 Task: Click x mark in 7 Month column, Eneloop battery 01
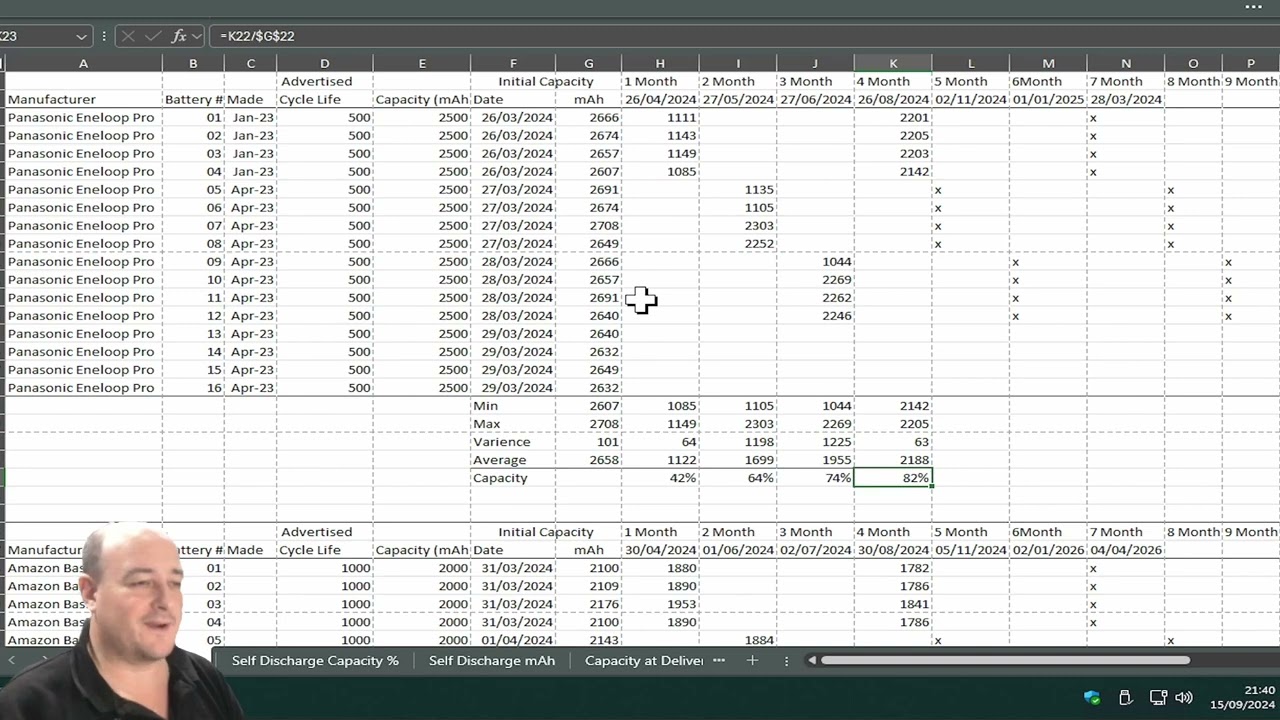click(1093, 118)
